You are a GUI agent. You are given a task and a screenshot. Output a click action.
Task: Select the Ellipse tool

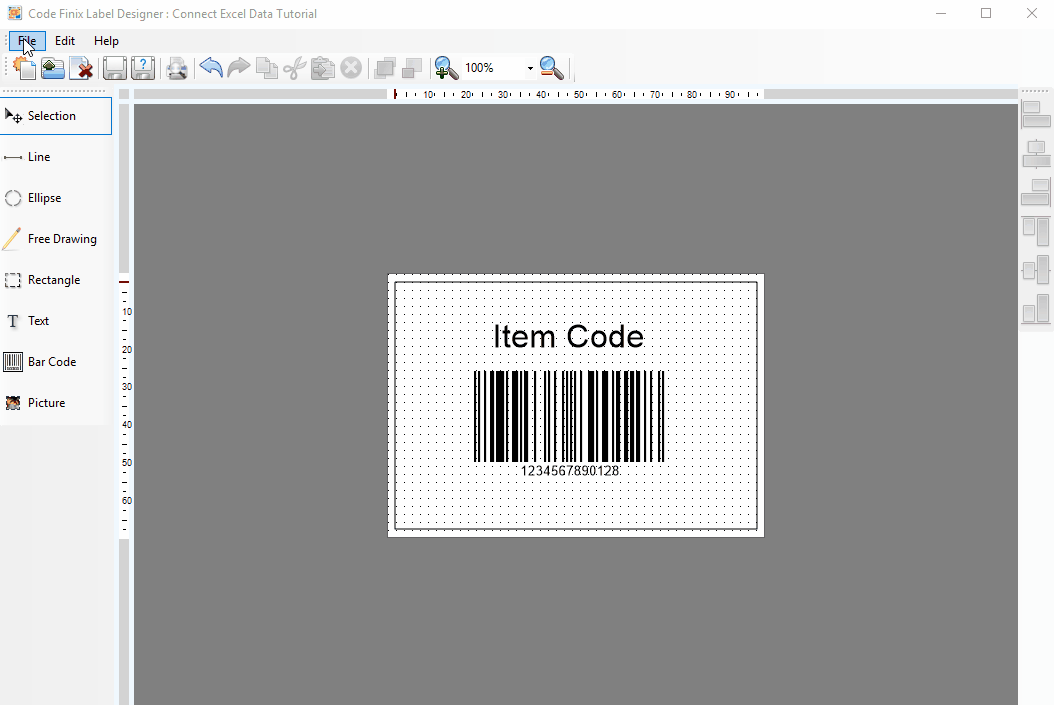56,198
